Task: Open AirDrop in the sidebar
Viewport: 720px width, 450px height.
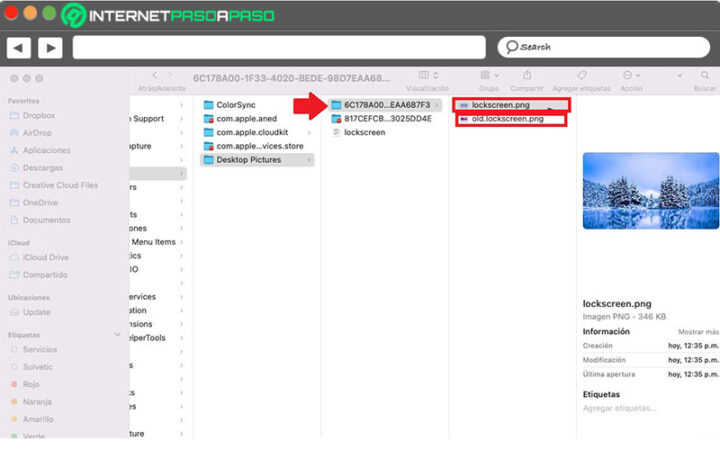Action: [x=36, y=134]
